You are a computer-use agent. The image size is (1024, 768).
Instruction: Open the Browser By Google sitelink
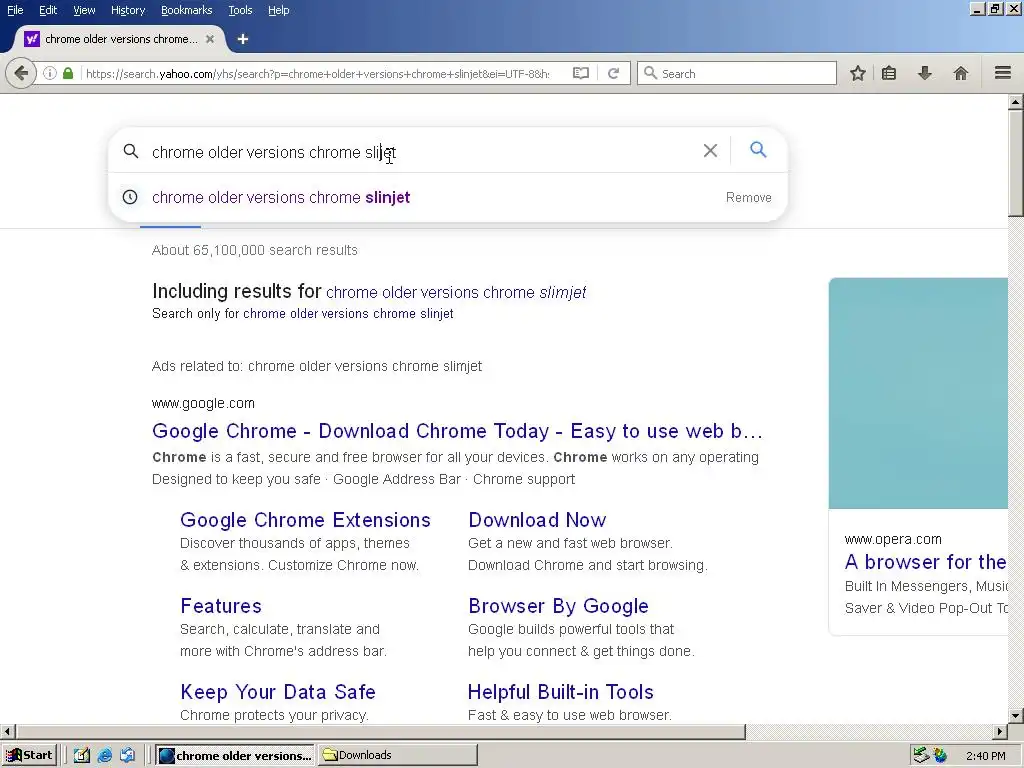(558, 606)
